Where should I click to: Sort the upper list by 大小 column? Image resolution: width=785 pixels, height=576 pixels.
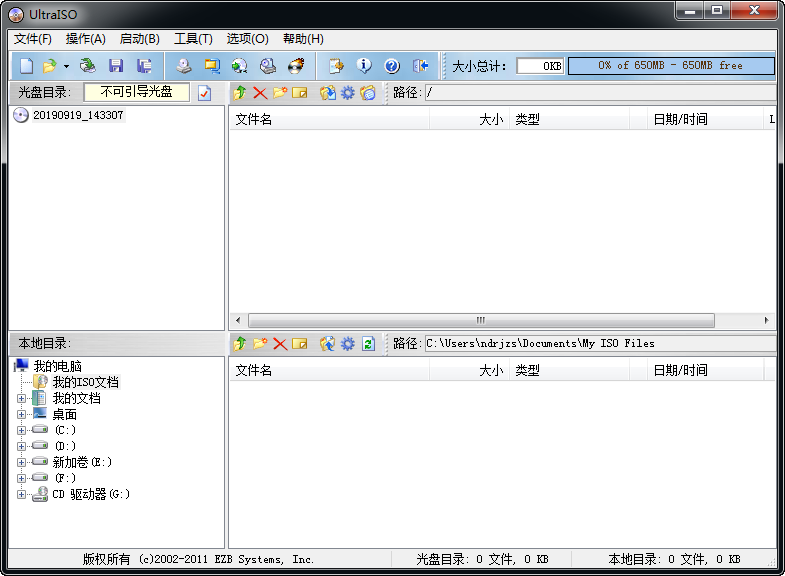tap(469, 120)
